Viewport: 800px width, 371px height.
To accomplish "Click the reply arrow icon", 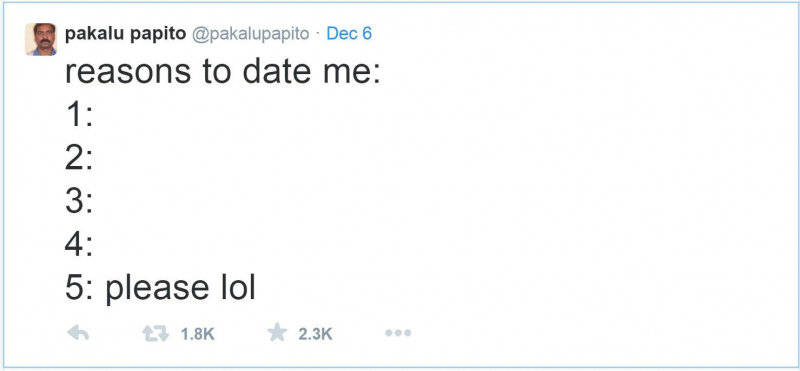I will 78,334.
